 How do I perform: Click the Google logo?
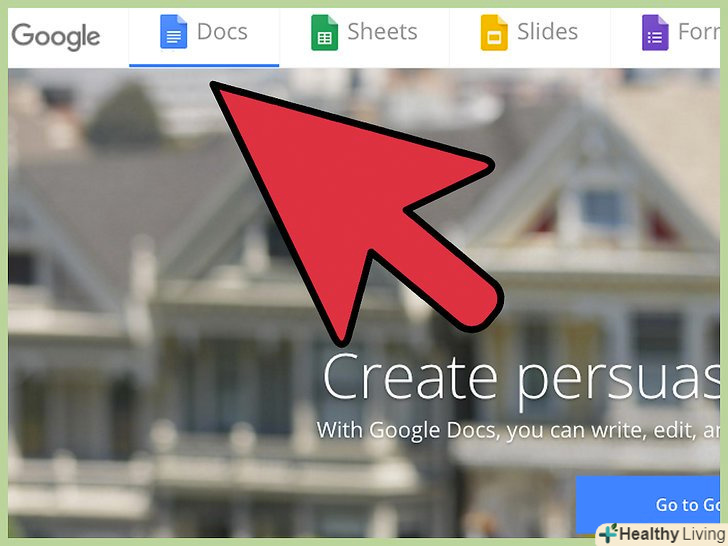coord(56,37)
